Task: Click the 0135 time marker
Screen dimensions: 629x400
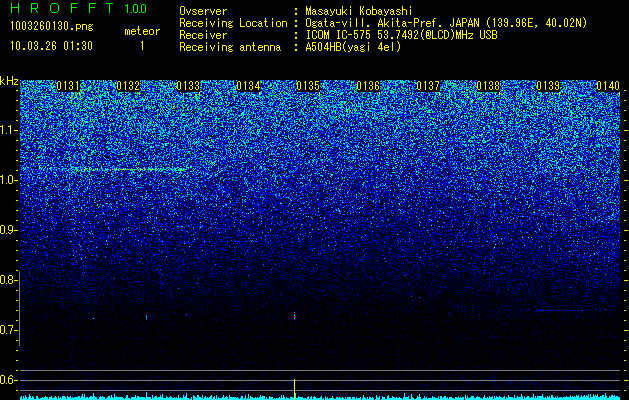Action: 308,86
